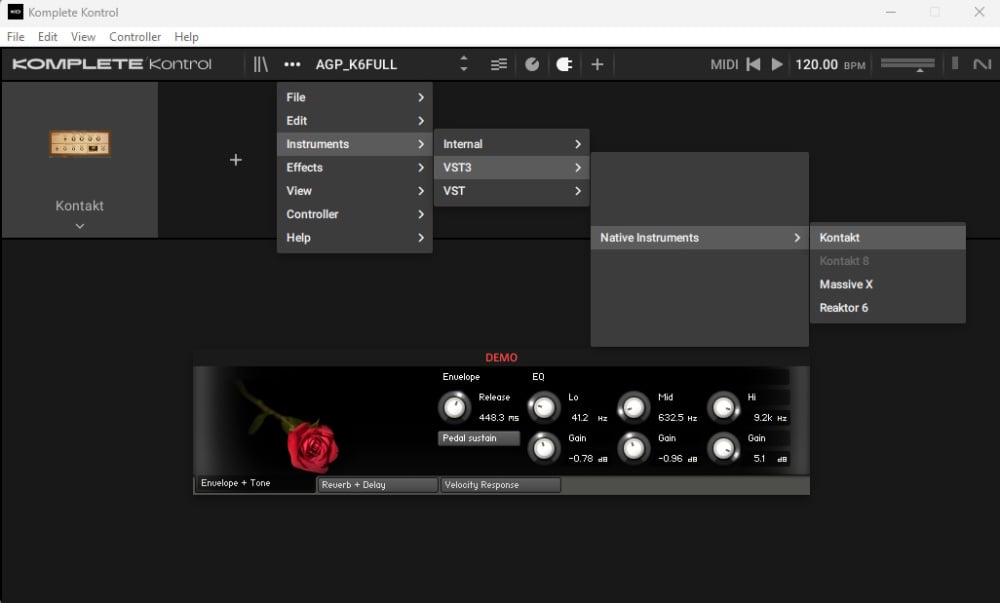The height and width of the screenshot is (603, 1000).
Task: Close the Komplete Kontrol window
Action: (x=979, y=12)
